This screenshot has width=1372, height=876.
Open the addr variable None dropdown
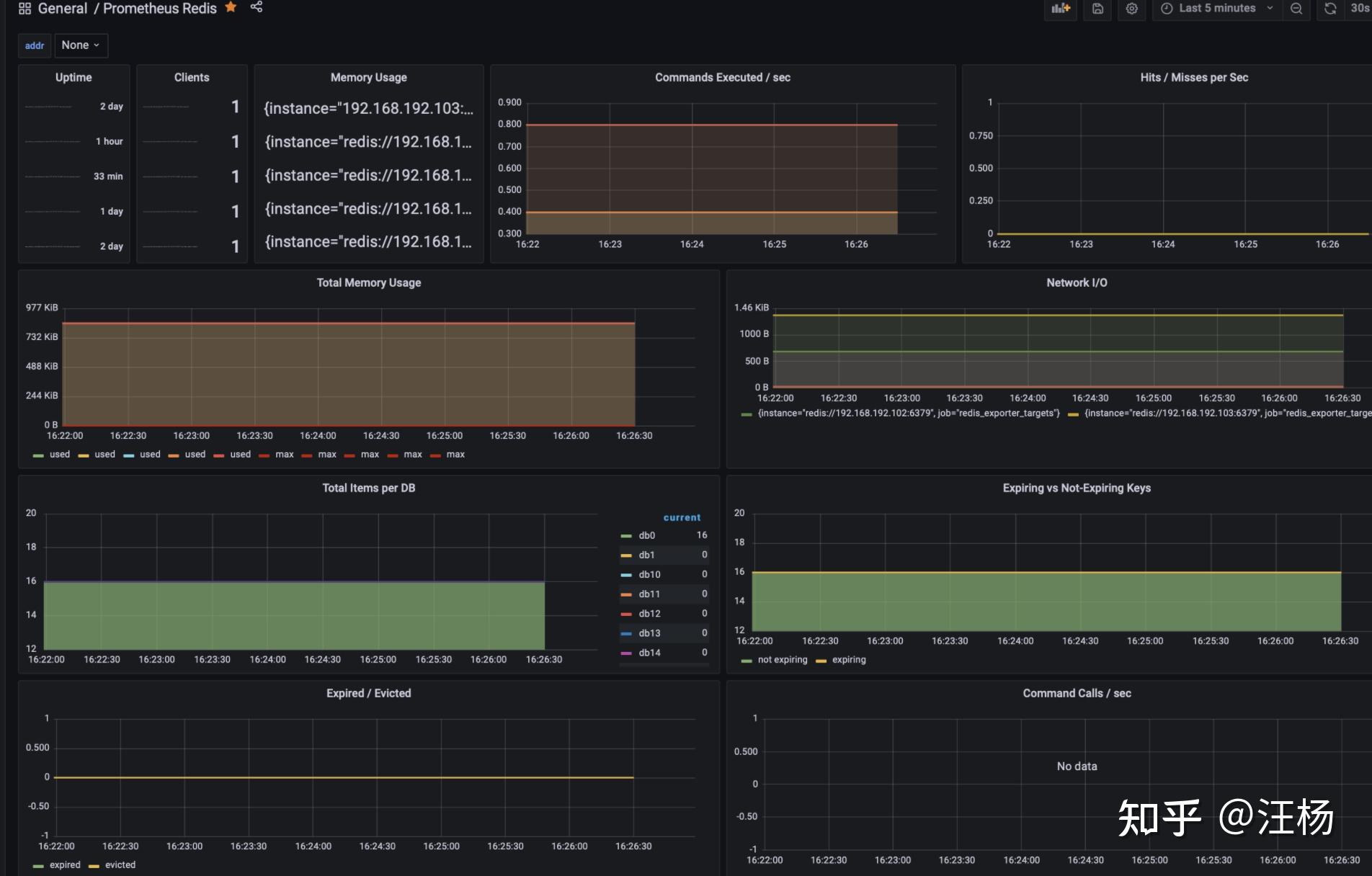tap(81, 45)
